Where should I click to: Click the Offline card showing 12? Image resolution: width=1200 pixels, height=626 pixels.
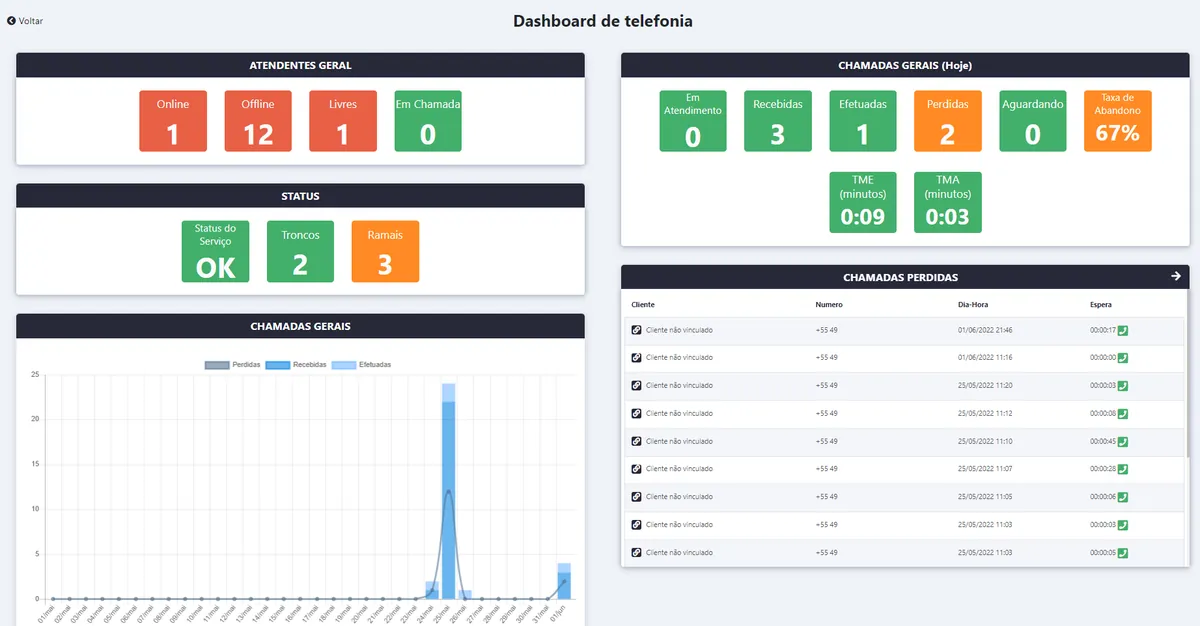click(x=258, y=121)
